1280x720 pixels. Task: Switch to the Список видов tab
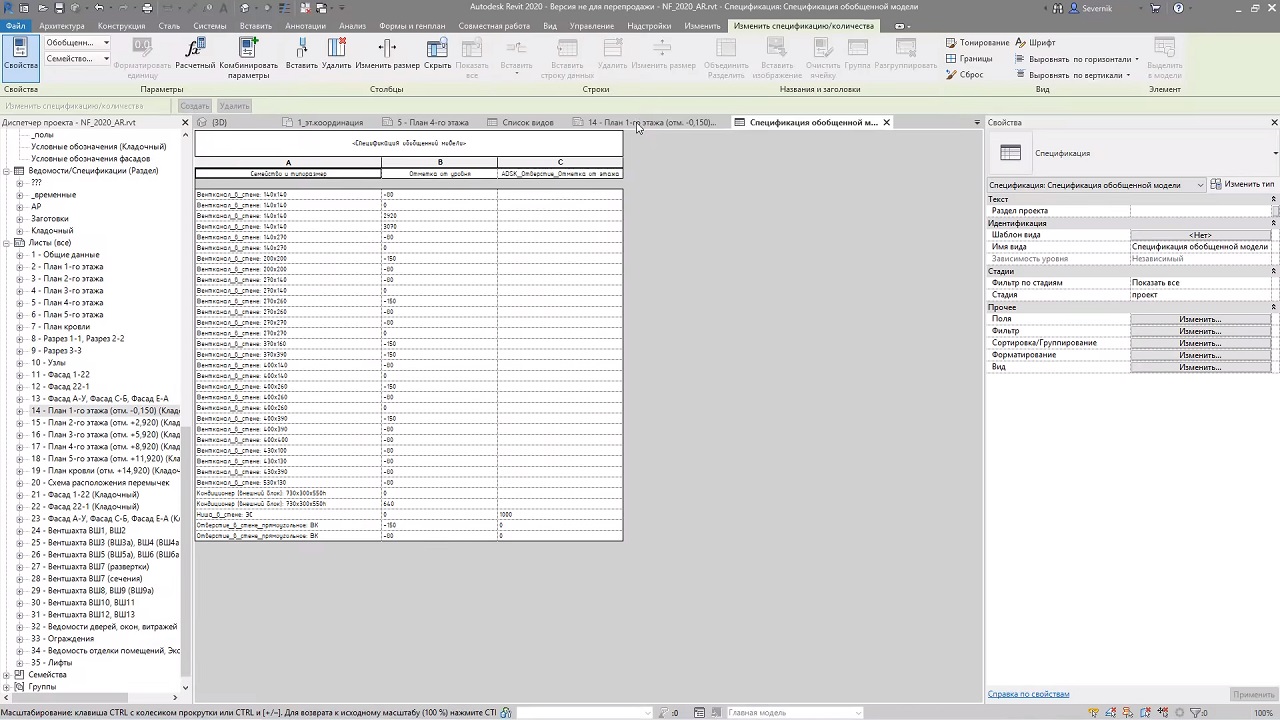(527, 123)
